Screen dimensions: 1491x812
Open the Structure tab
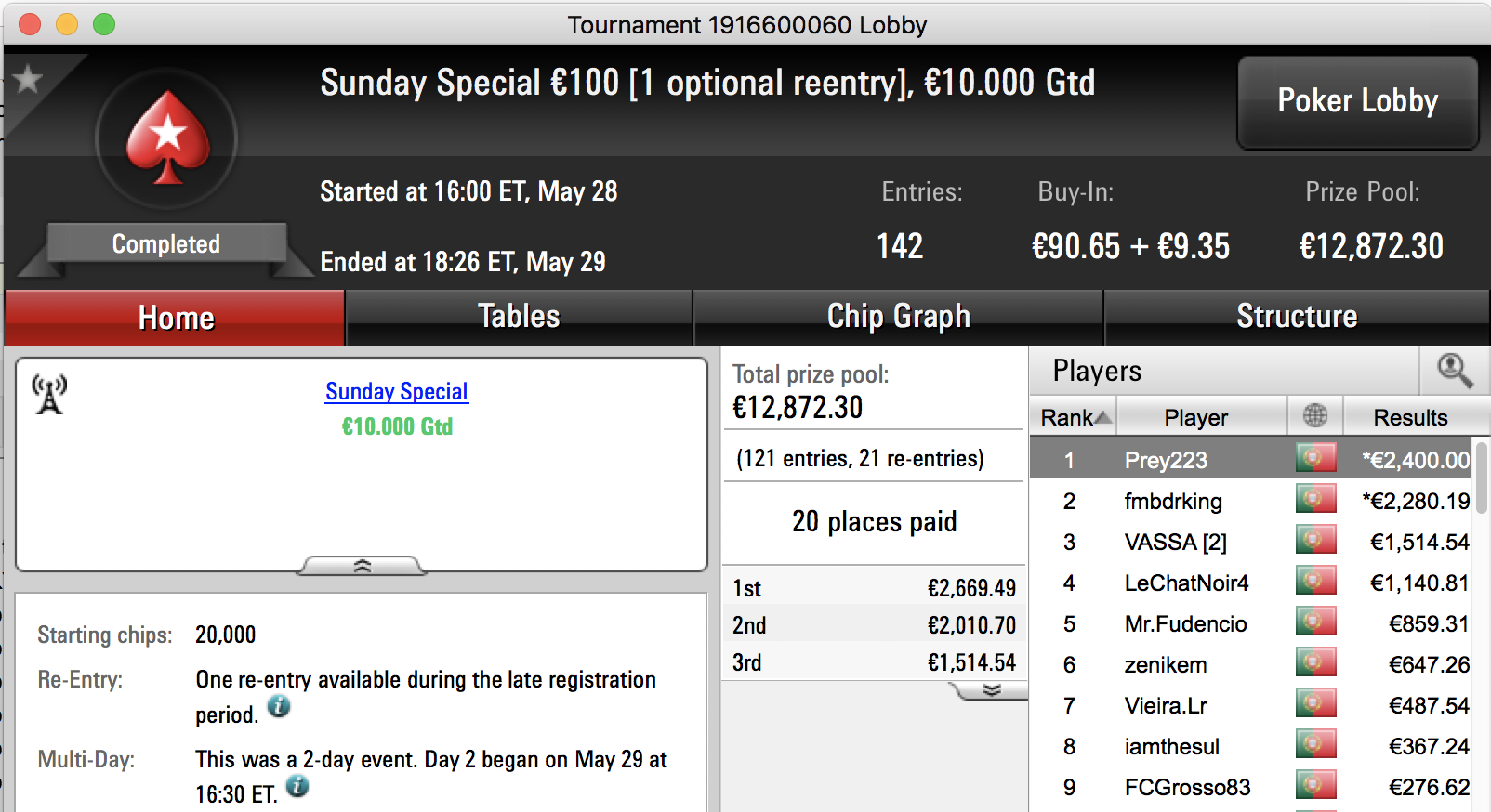click(1297, 318)
